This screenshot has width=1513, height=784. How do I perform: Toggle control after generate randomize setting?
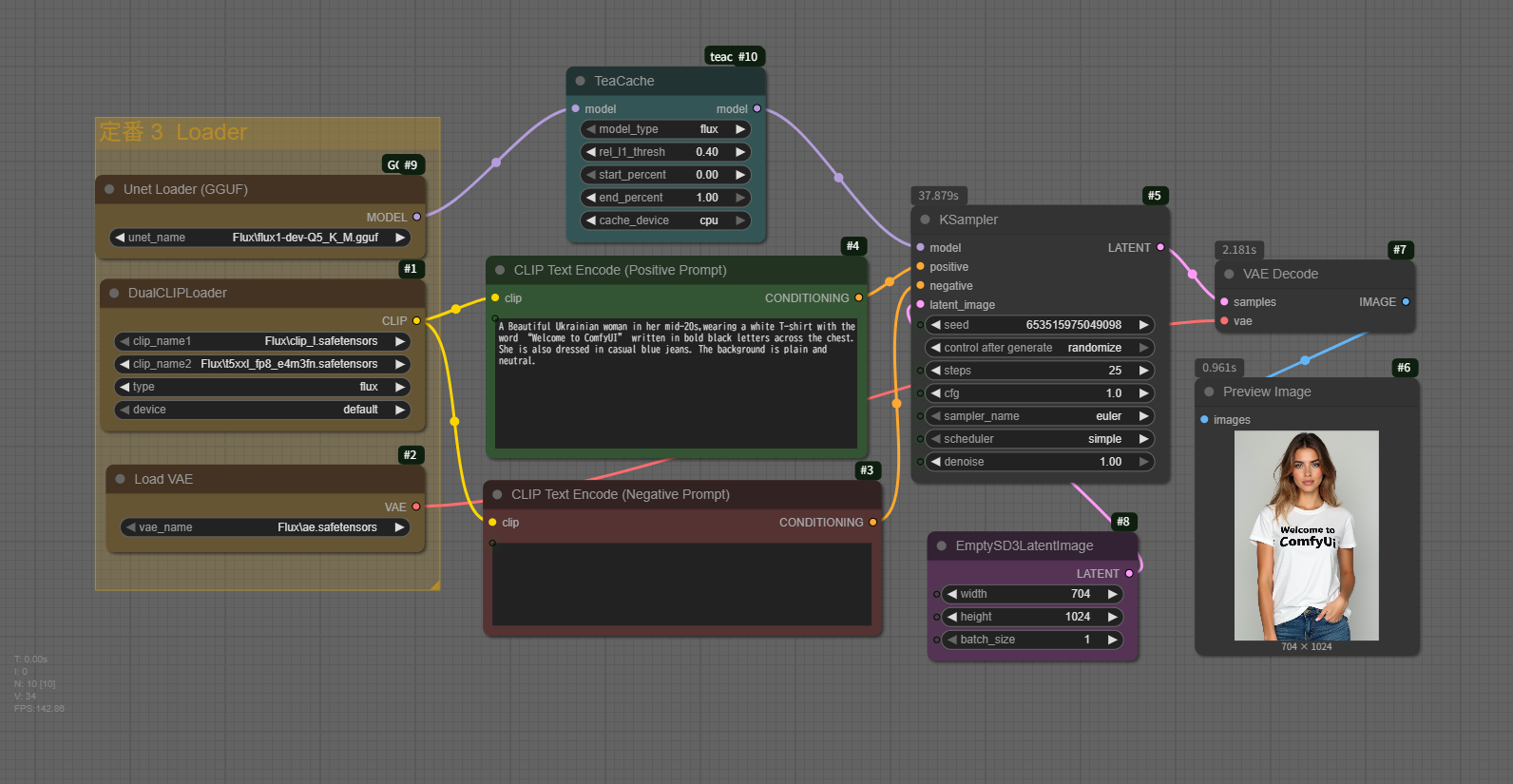pos(1039,348)
